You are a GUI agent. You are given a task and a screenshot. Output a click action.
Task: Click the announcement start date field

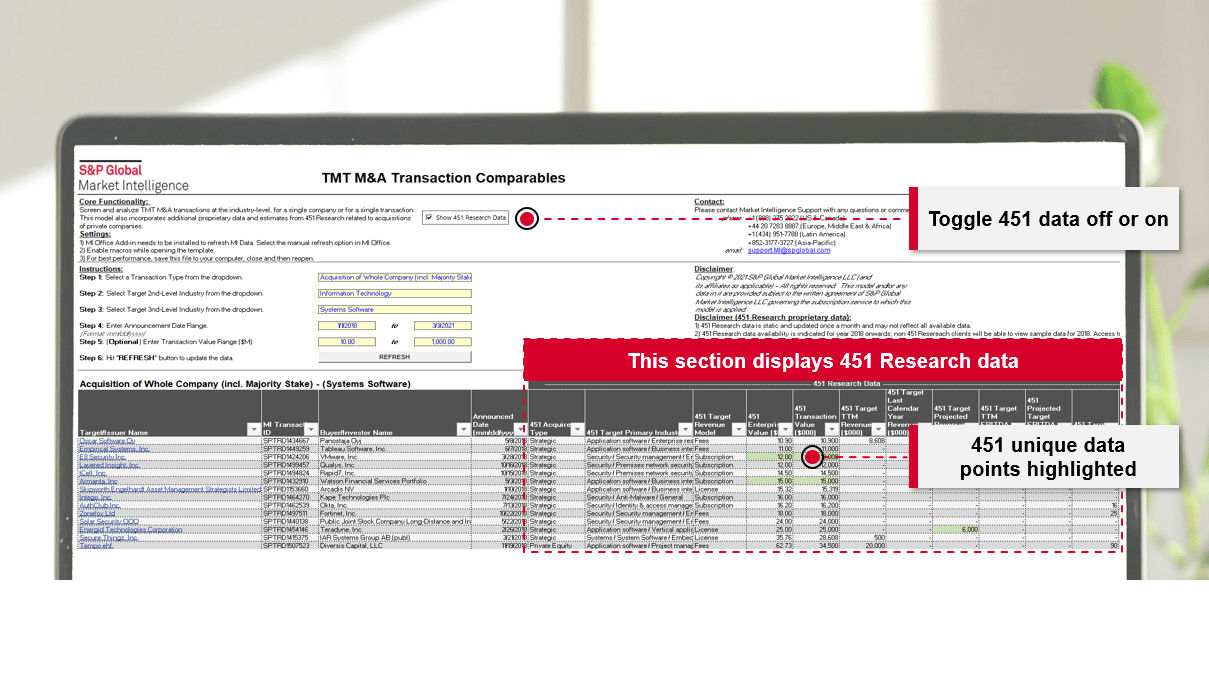click(x=347, y=325)
